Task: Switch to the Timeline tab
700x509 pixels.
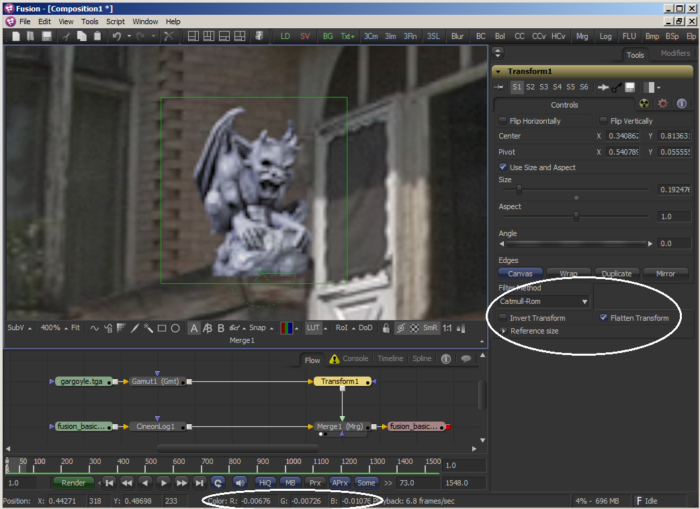Action: pyautogui.click(x=390, y=359)
